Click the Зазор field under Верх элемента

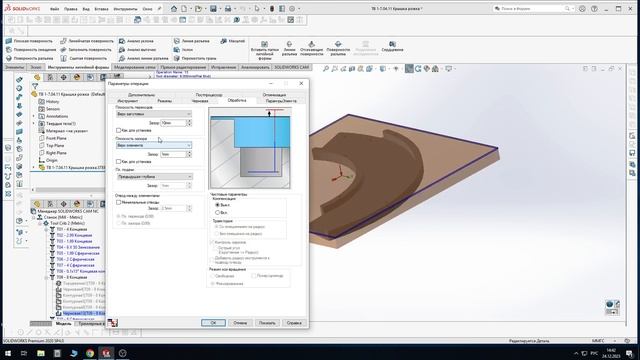click(173, 154)
